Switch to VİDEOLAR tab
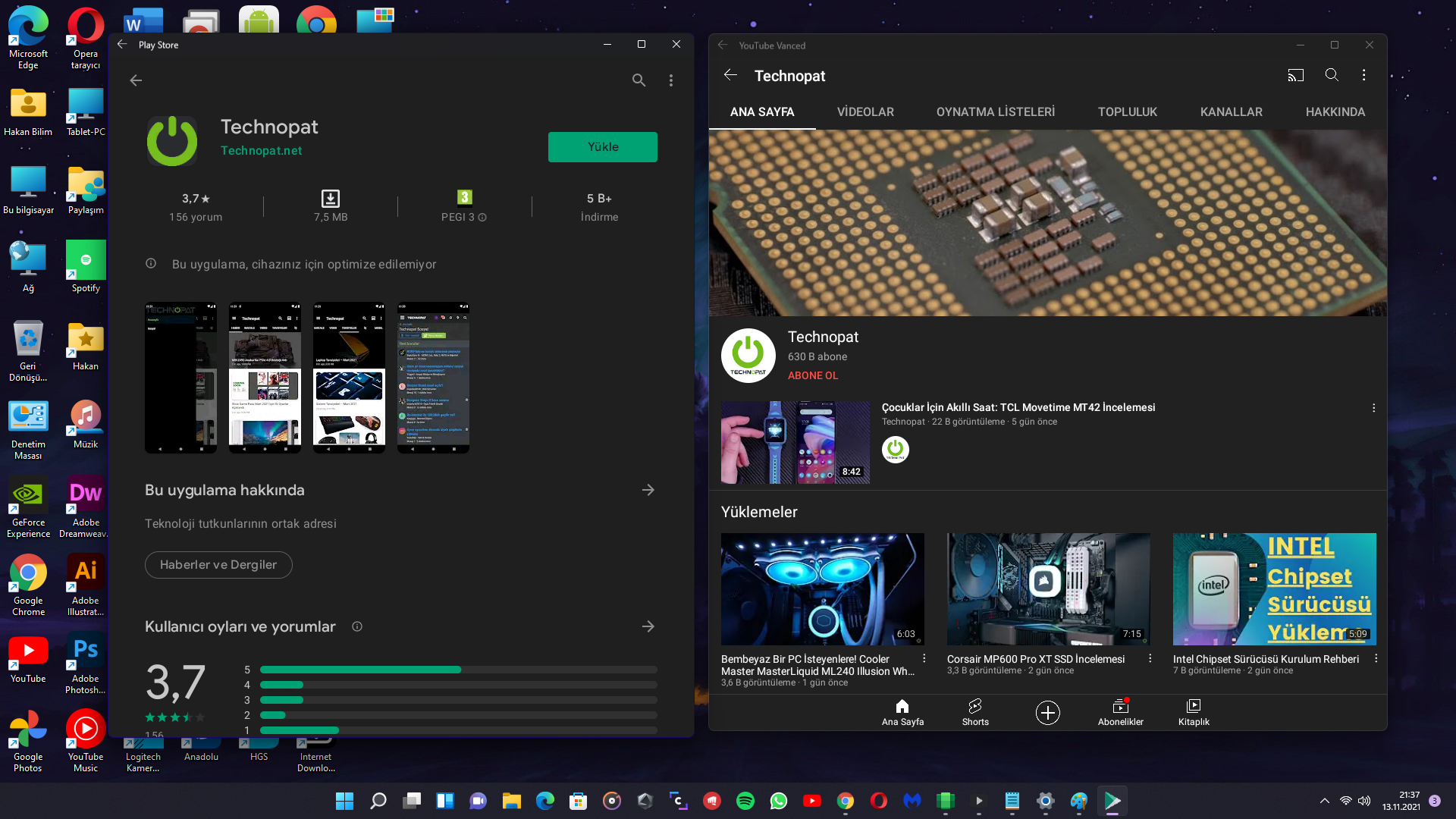This screenshot has width=1456, height=819. pos(865,111)
